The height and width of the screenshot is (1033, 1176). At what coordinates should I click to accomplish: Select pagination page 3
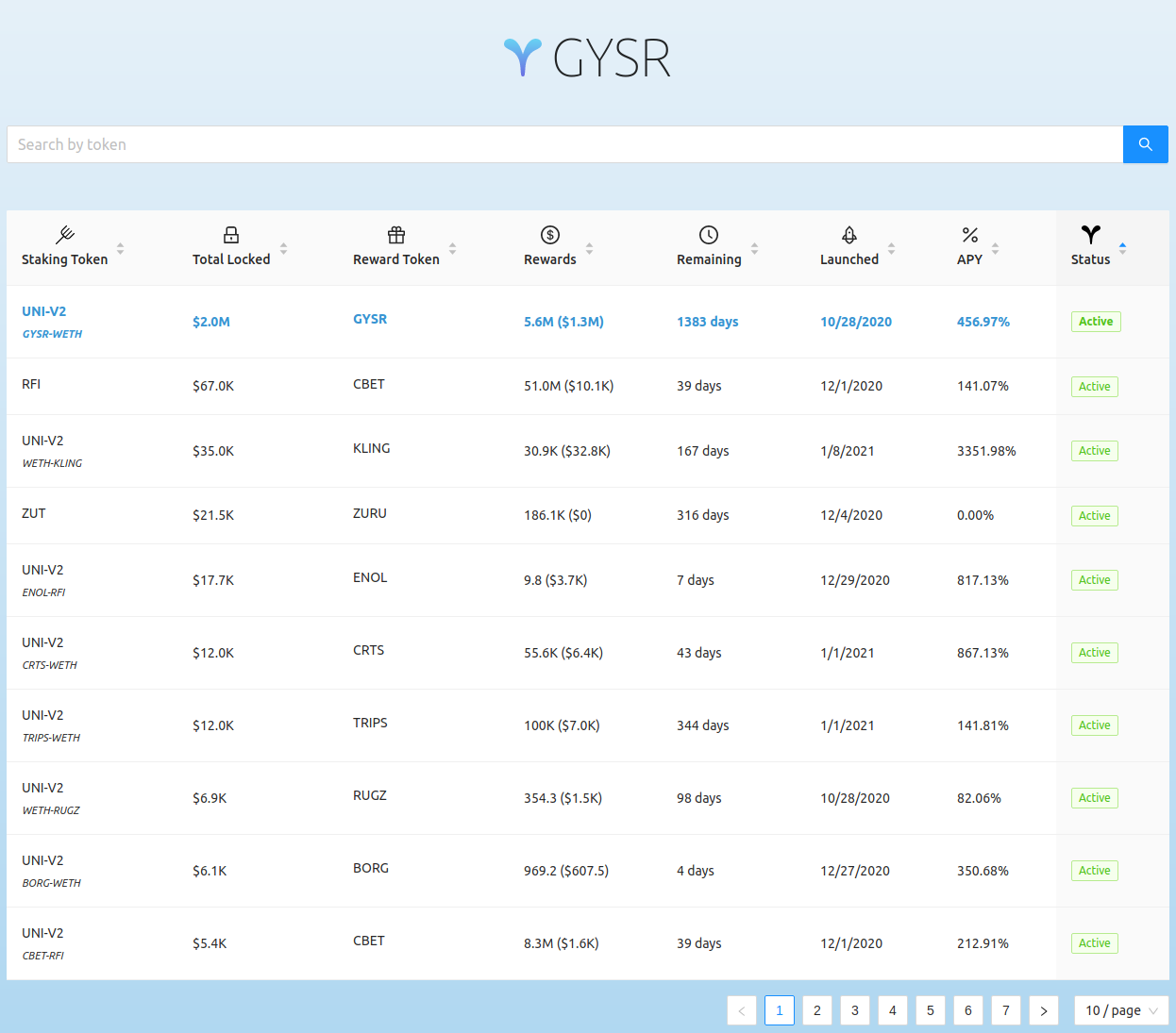point(855,1010)
